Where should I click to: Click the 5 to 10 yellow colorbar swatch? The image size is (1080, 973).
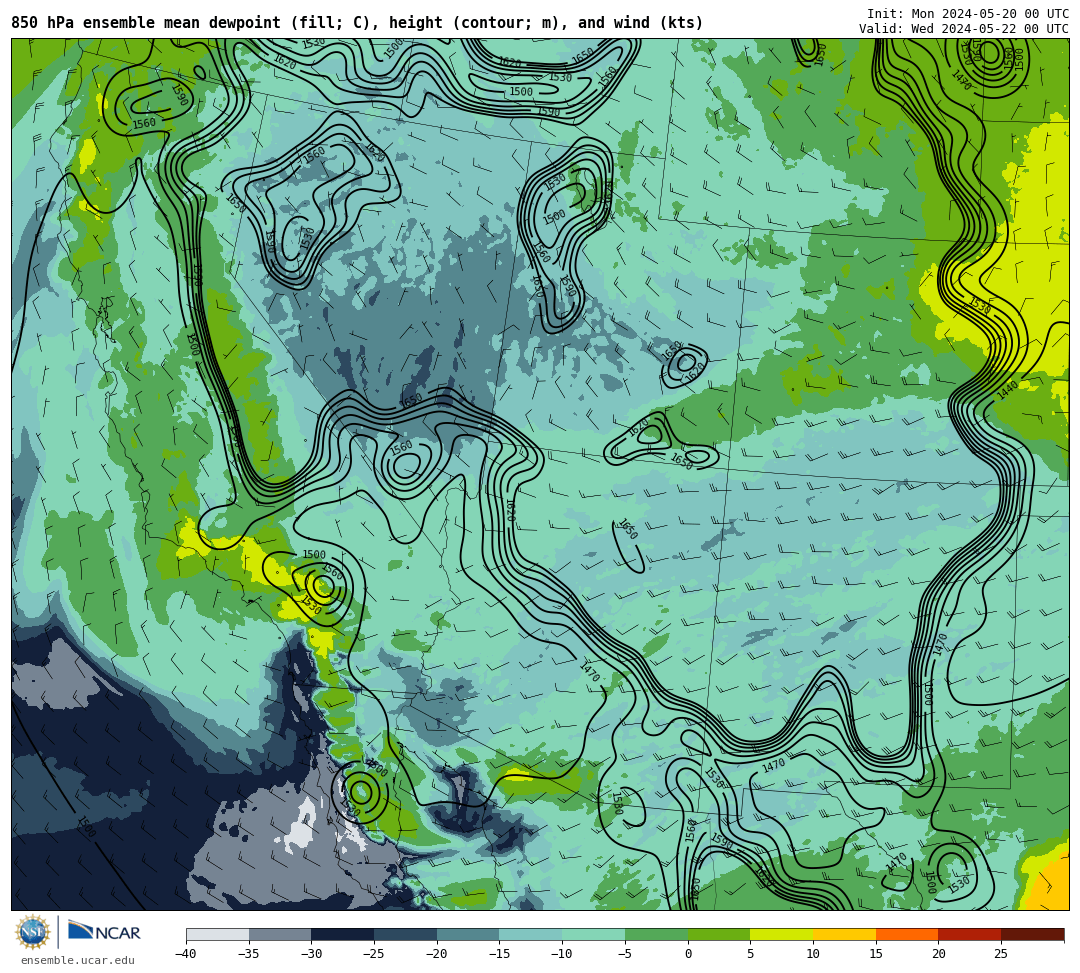click(781, 934)
